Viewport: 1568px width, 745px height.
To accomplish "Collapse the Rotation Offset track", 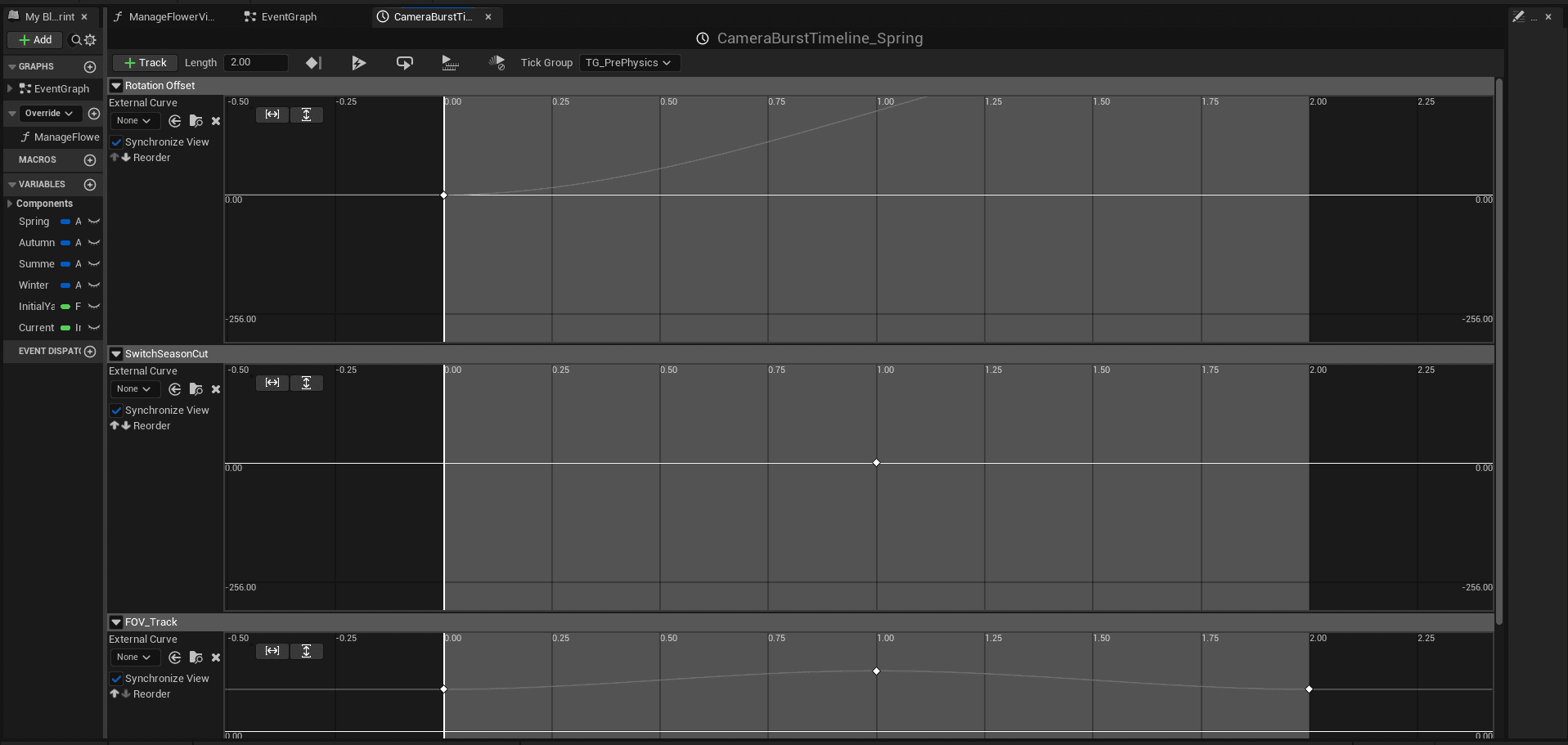I will (x=116, y=85).
